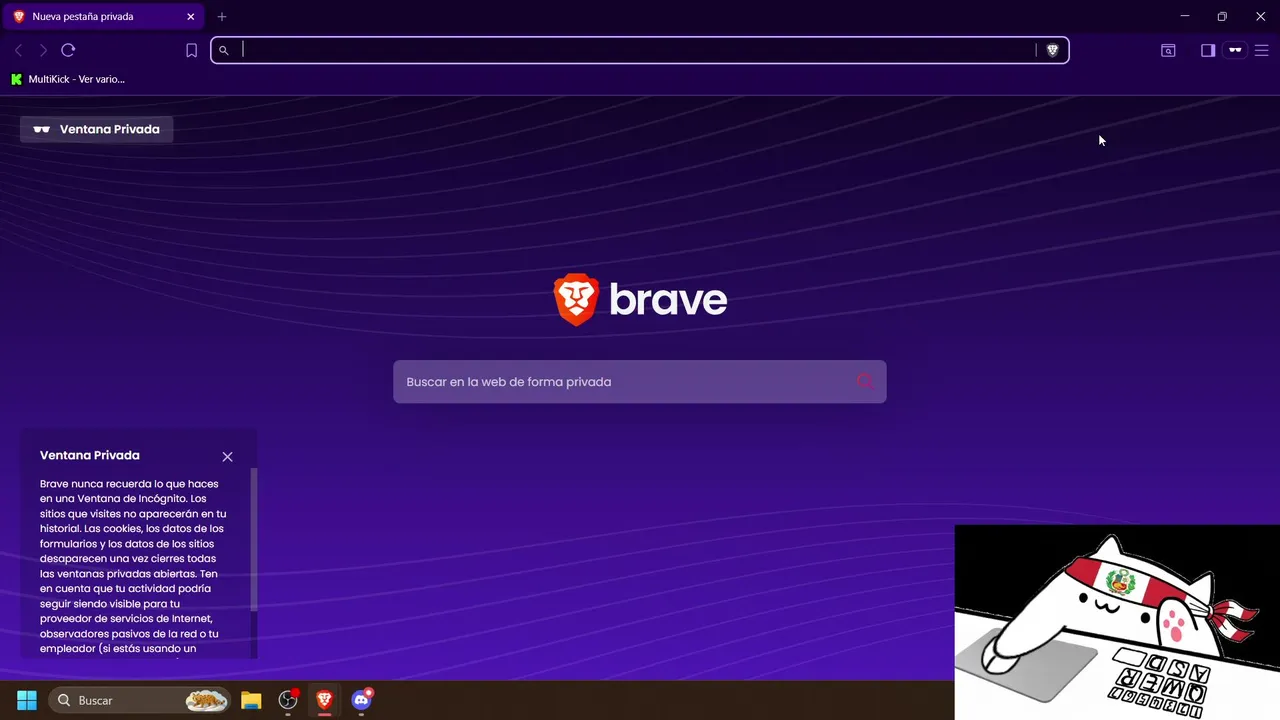Click the Brave logo on the page
This screenshot has height=720, width=1280.
pos(640,299)
